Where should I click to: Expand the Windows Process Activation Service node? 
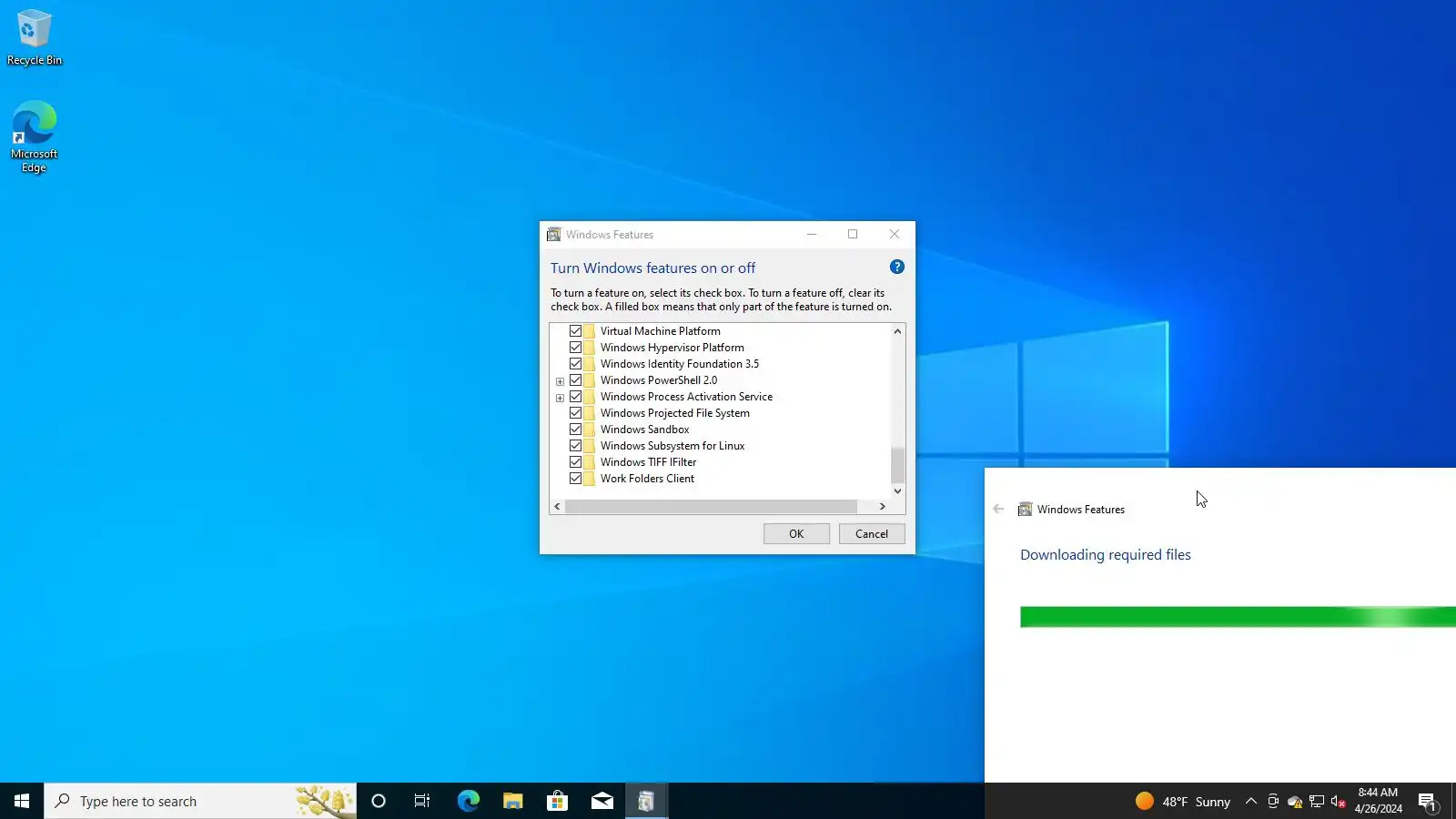[x=560, y=398]
